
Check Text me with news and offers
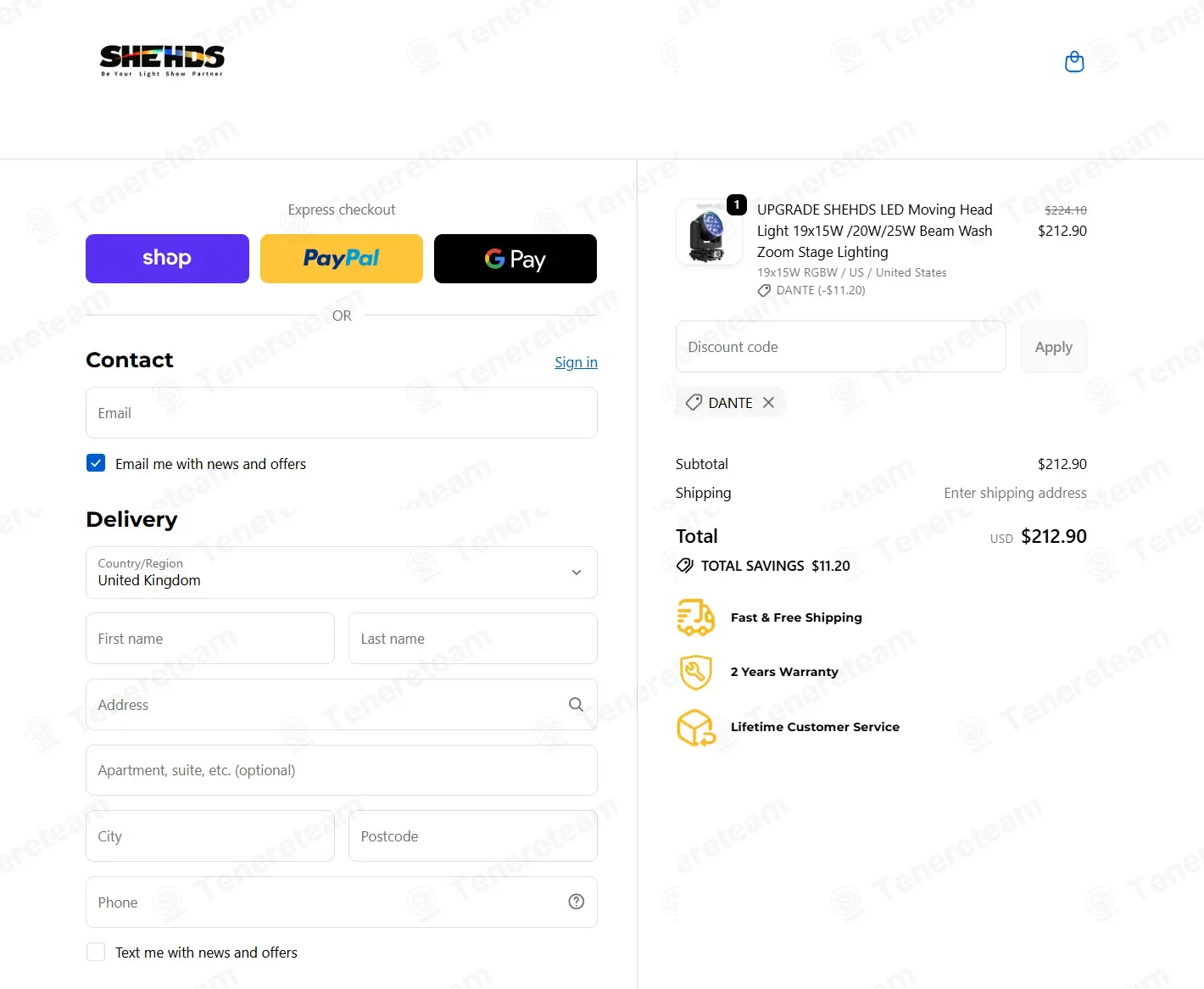coord(96,952)
